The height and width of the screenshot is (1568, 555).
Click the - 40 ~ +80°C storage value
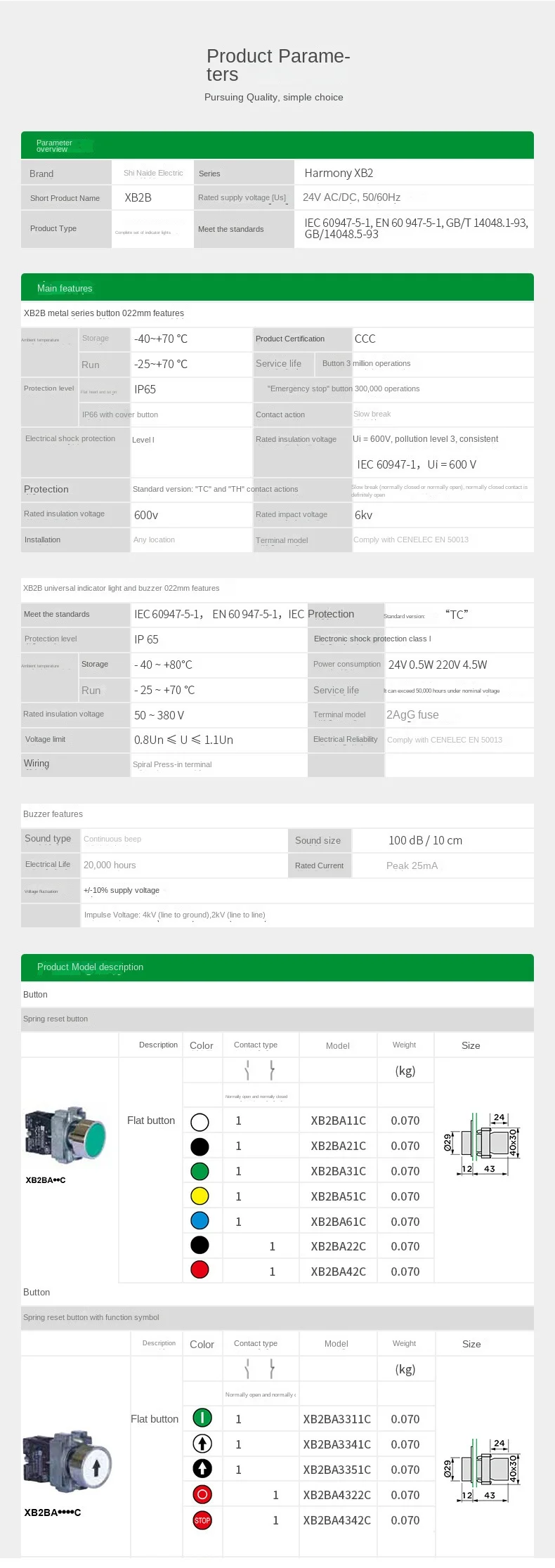tap(163, 665)
